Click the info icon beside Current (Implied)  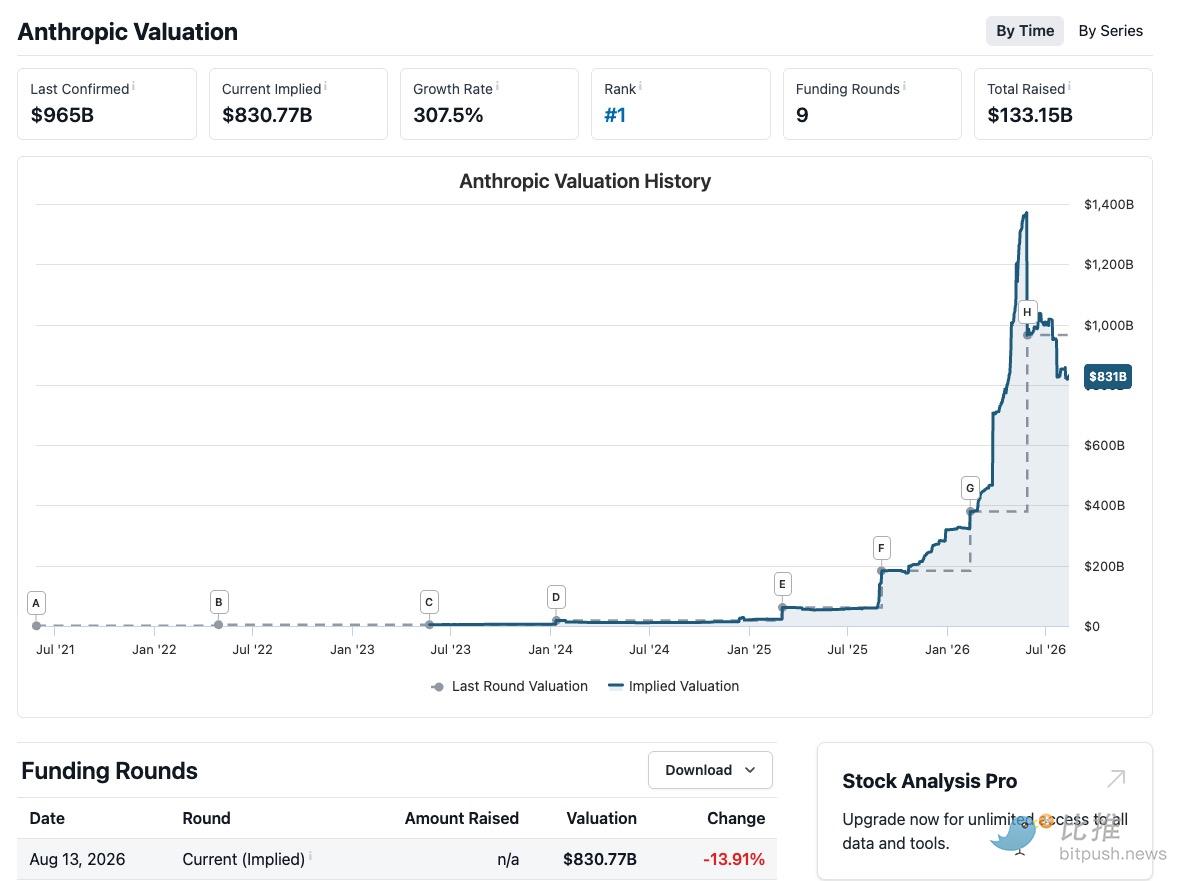tap(310, 856)
